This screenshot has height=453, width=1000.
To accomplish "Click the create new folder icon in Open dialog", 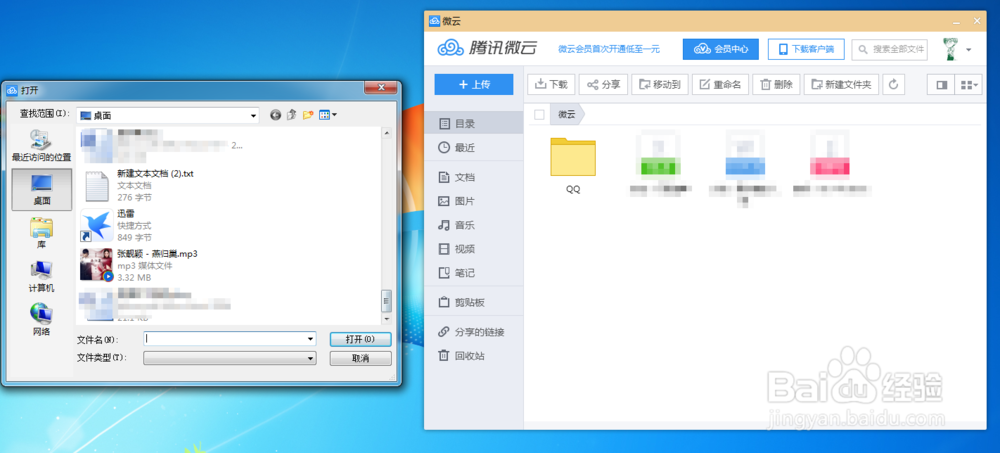I will point(308,115).
